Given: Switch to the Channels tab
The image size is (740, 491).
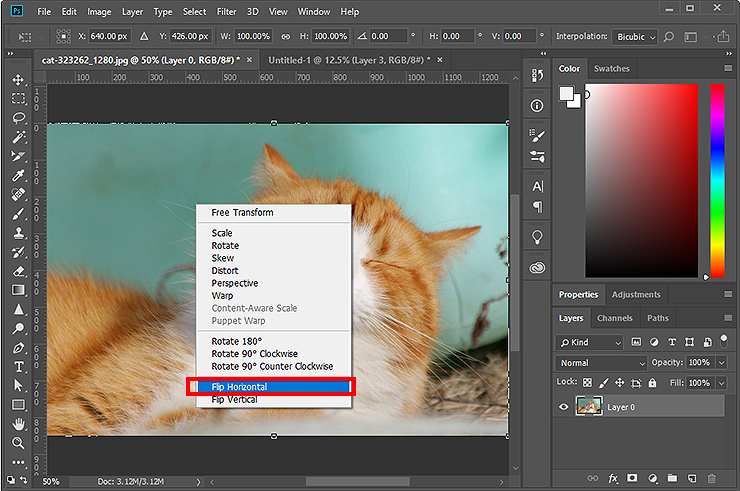Looking at the screenshot, I should coord(614,318).
